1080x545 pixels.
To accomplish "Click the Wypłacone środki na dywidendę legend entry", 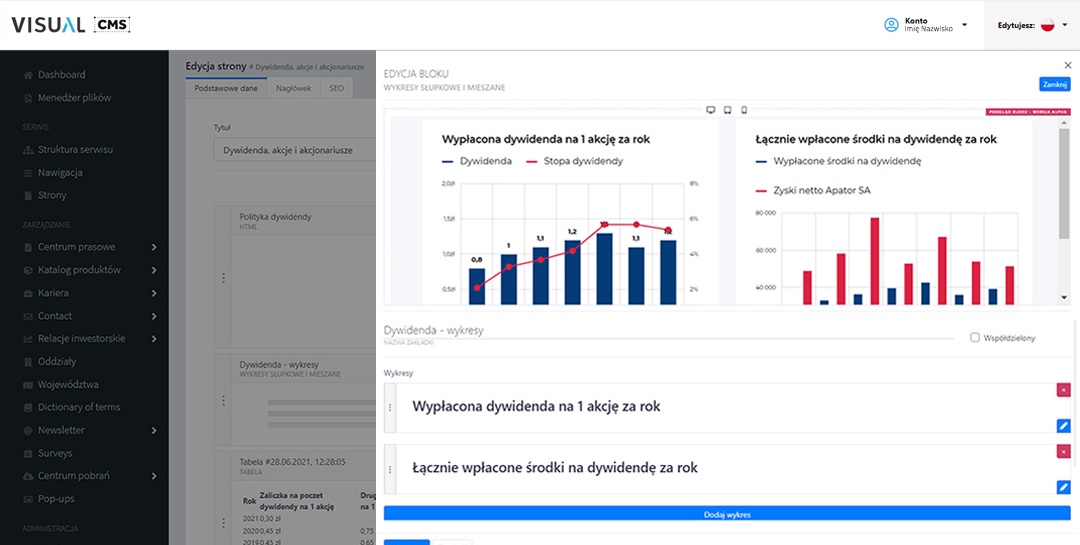I will click(x=839, y=161).
